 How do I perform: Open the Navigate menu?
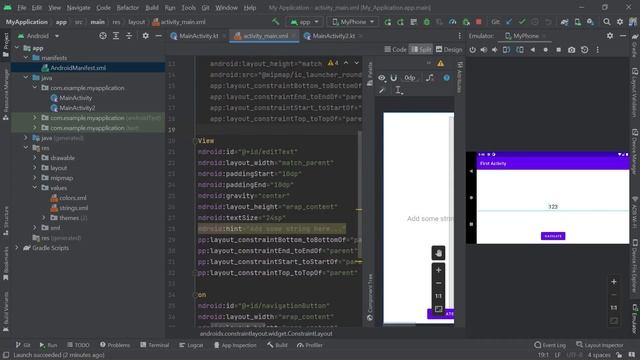[x=78, y=8]
